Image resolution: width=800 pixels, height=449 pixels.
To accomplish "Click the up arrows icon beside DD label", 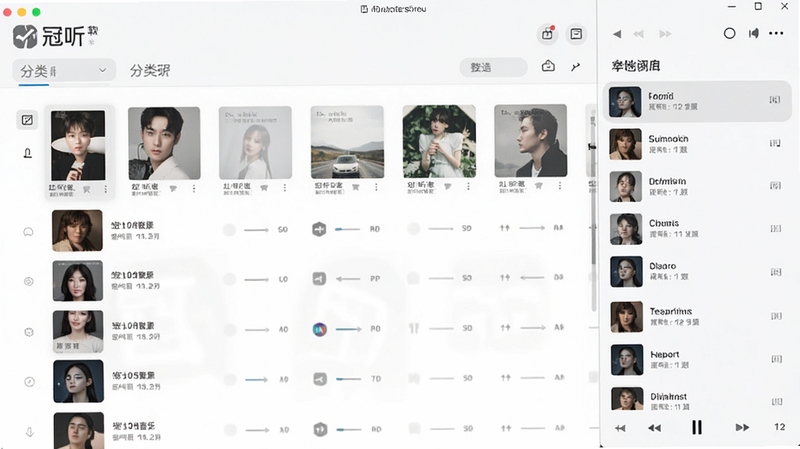I will coord(505,278).
